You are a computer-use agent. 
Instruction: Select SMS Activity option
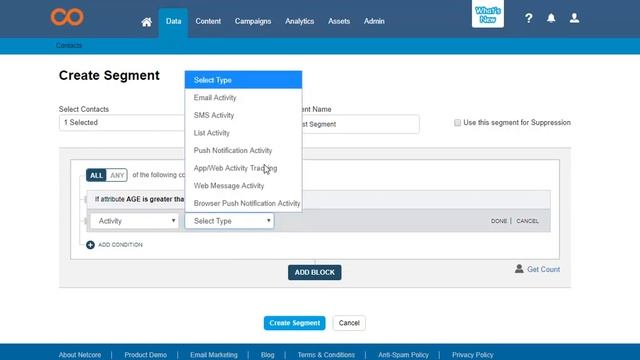click(x=243, y=115)
